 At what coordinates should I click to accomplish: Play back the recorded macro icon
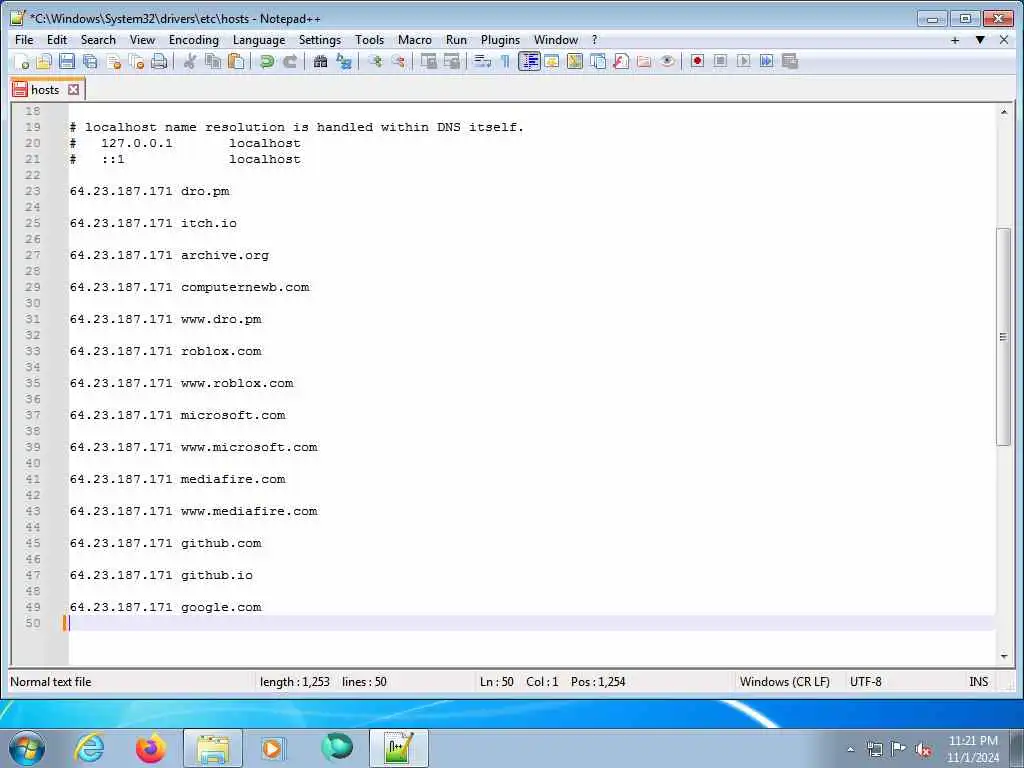[x=743, y=61]
